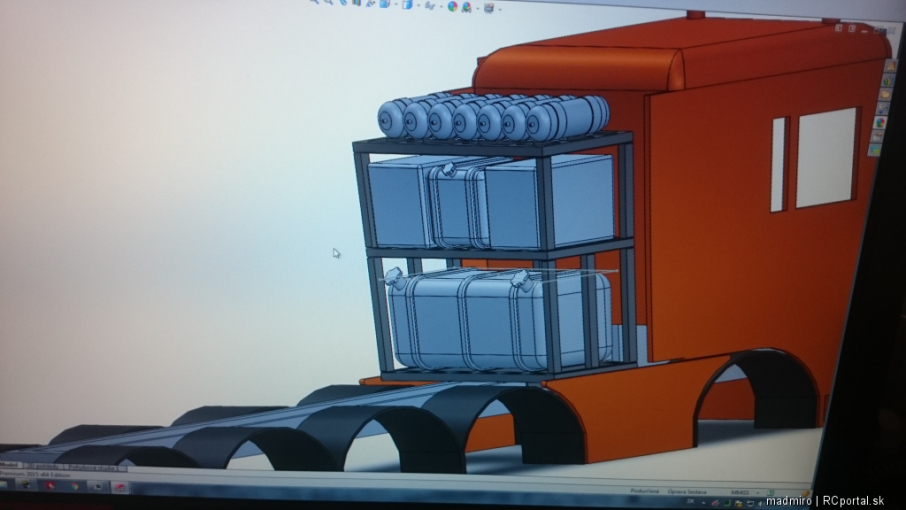The height and width of the screenshot is (510, 906).
Task: Click the small tab after Pohybová studie
Action: (122, 468)
